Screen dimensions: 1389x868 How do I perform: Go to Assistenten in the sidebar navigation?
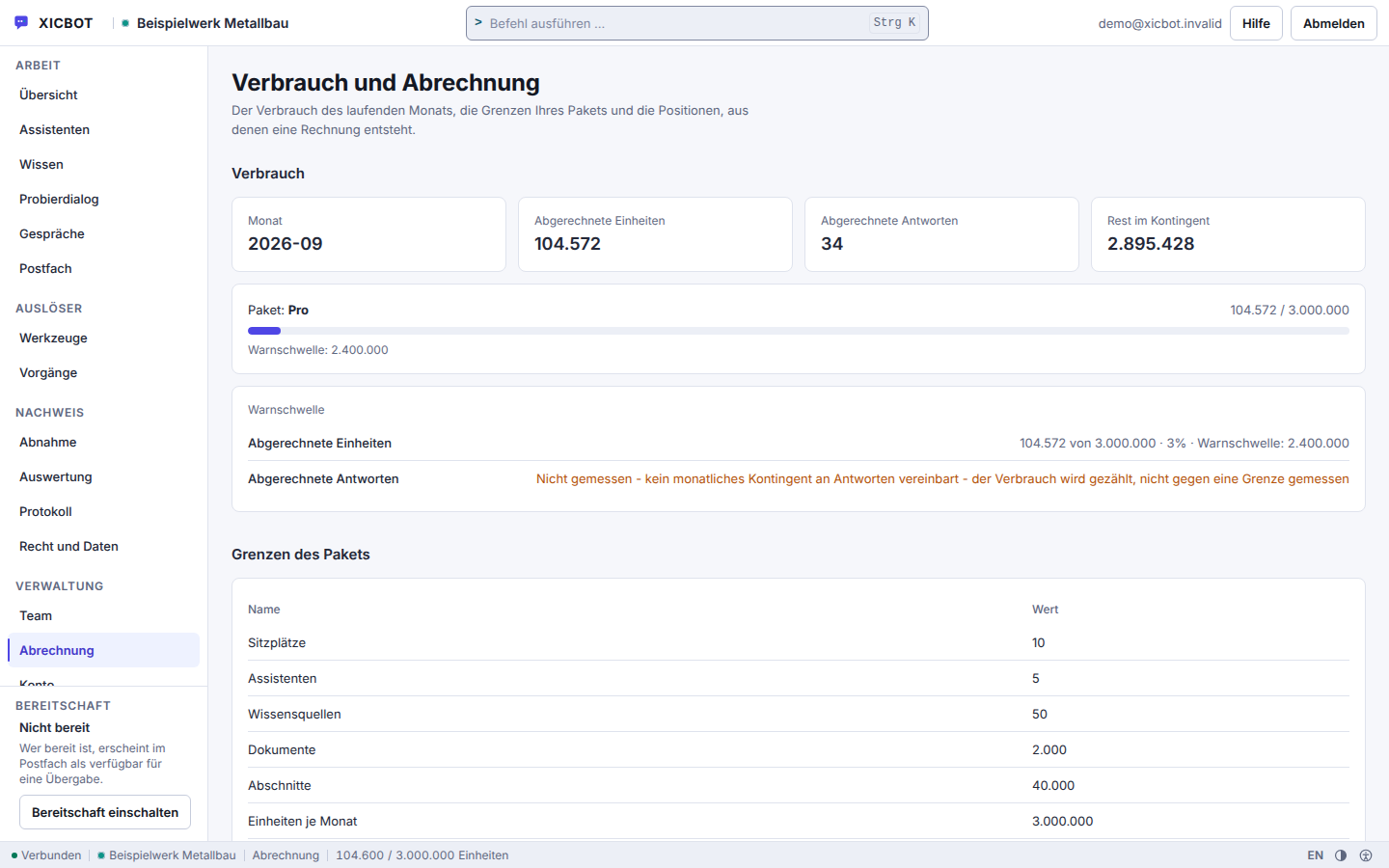point(103,129)
